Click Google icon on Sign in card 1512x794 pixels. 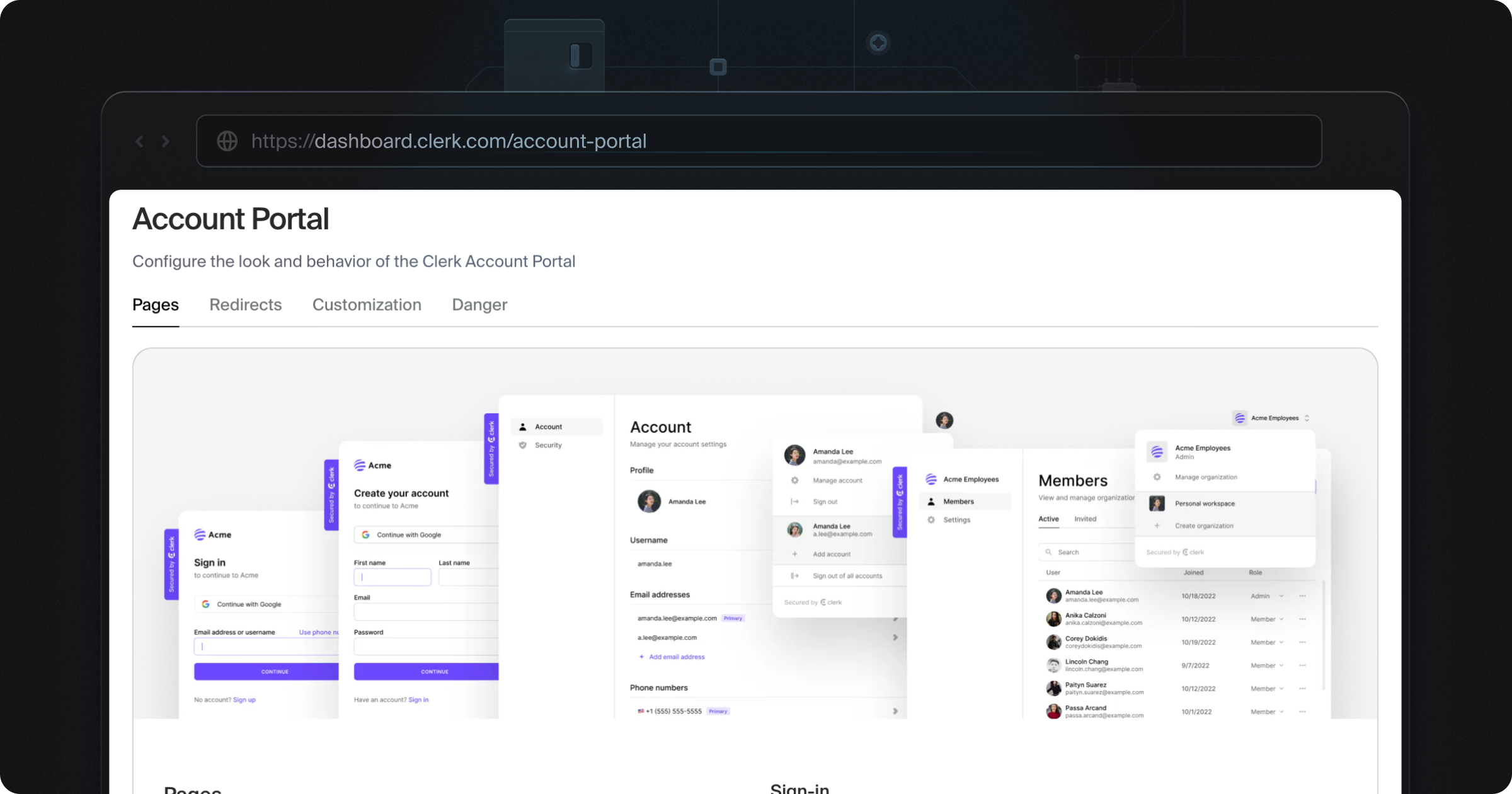click(x=205, y=604)
